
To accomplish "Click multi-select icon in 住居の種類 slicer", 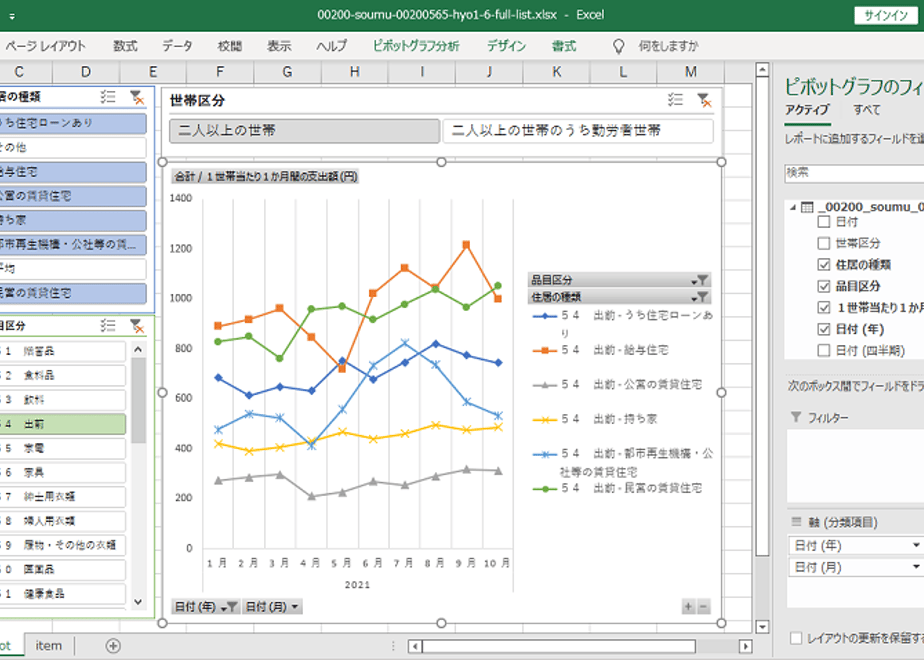I will 108,97.
